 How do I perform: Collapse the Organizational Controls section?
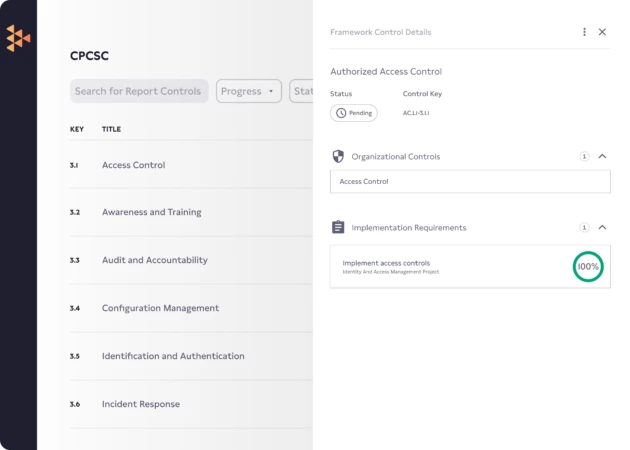click(602, 156)
